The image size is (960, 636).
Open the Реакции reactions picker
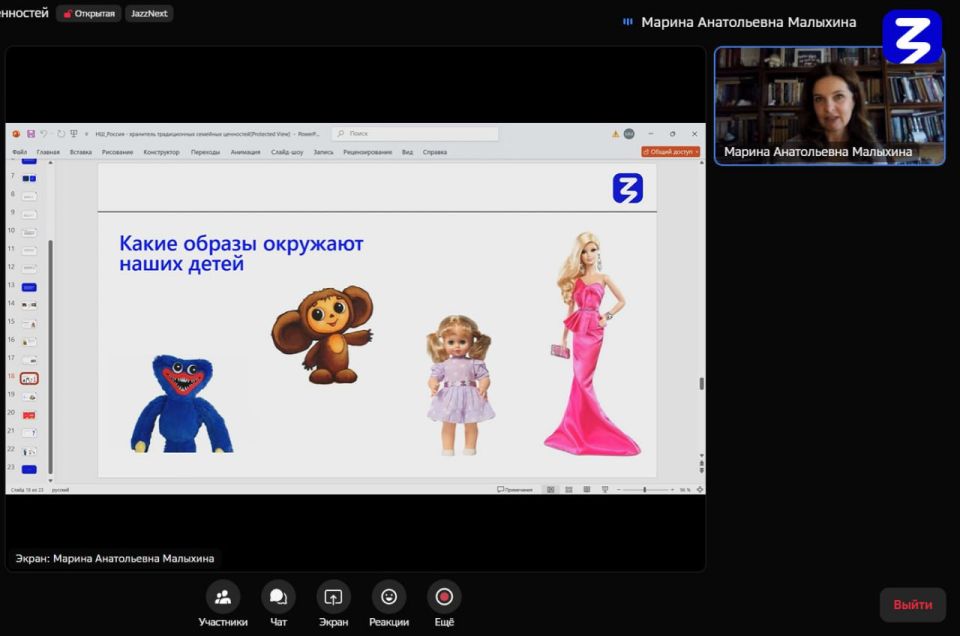(389, 604)
